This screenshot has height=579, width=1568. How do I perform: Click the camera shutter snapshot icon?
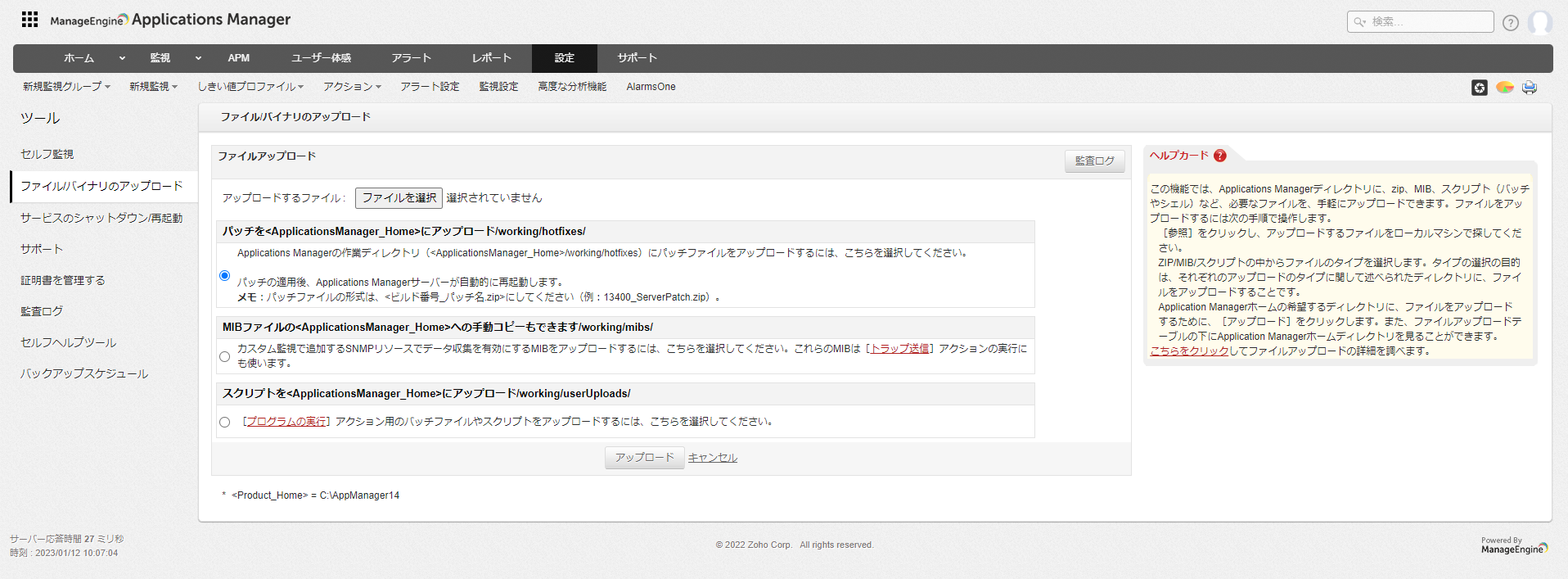[x=1479, y=88]
